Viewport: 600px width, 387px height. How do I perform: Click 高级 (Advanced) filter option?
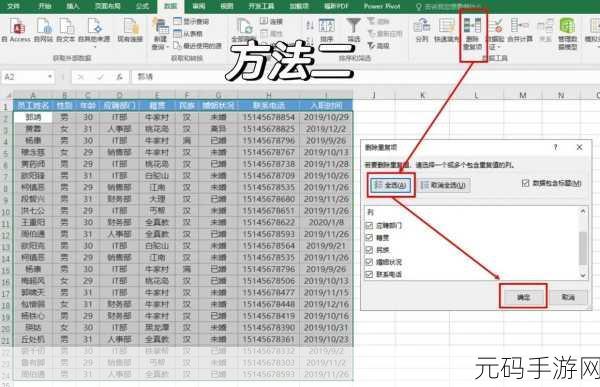(379, 46)
